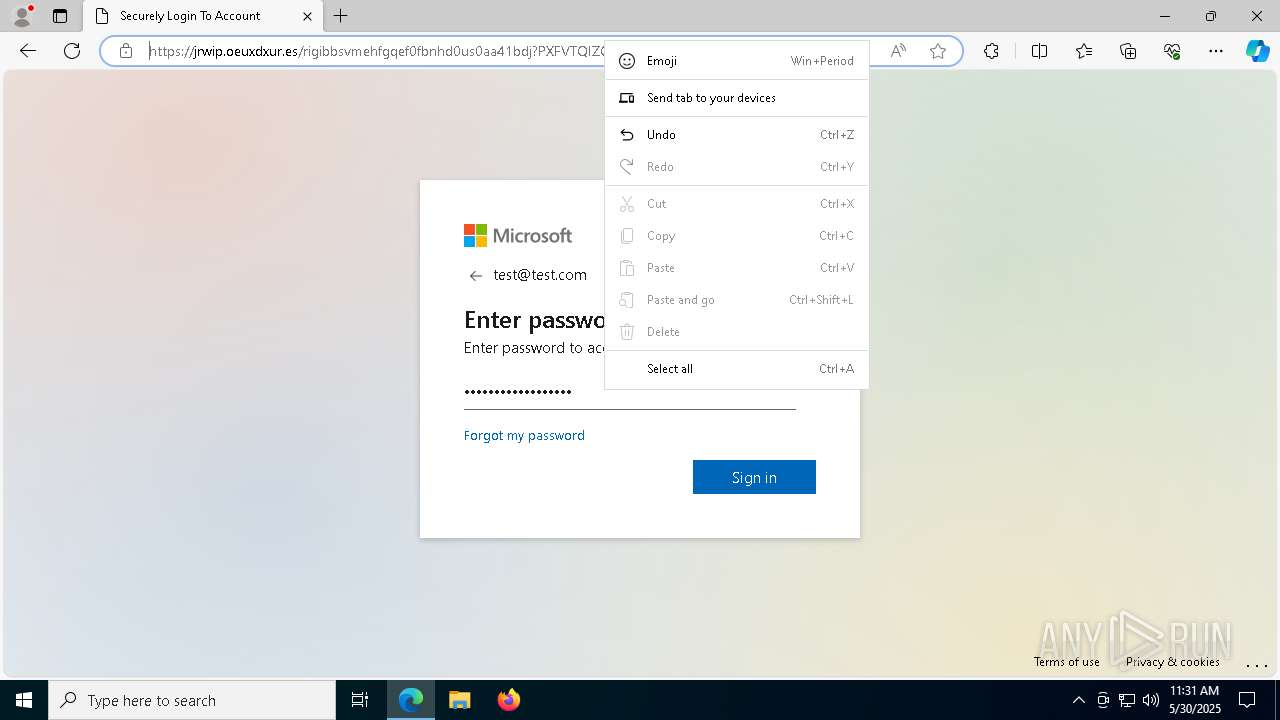Open the Favorites list icon
Viewport: 1280px width, 720px height.
(x=1084, y=51)
